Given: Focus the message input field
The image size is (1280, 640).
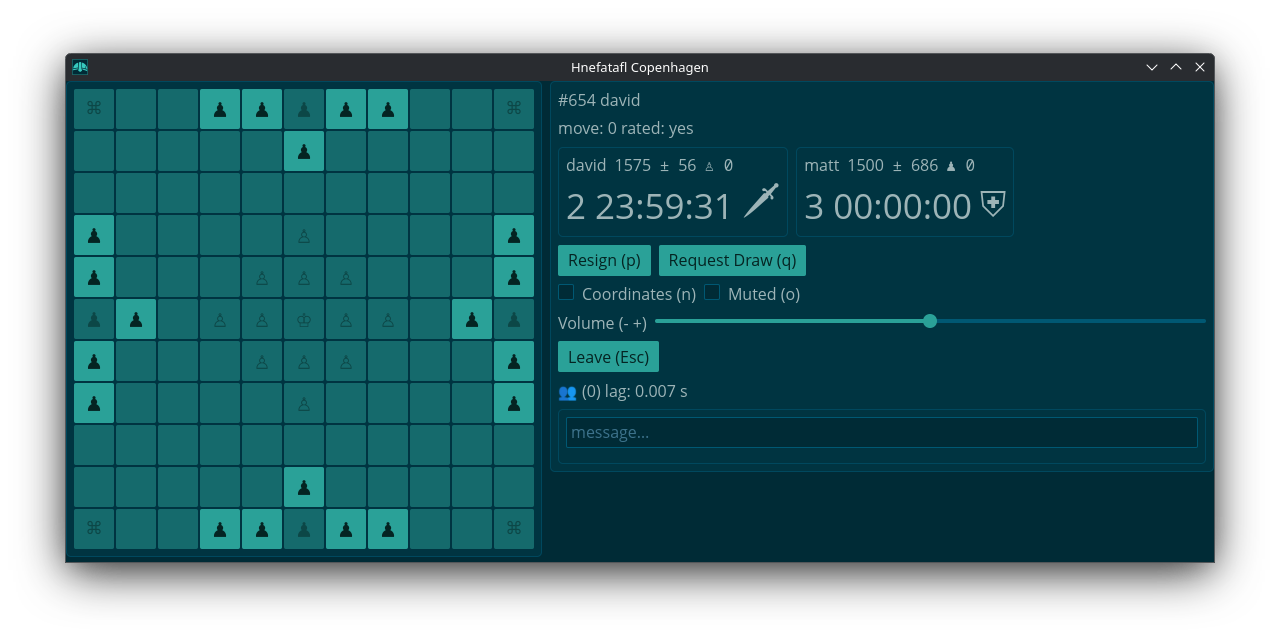Looking at the screenshot, I should point(881,432).
